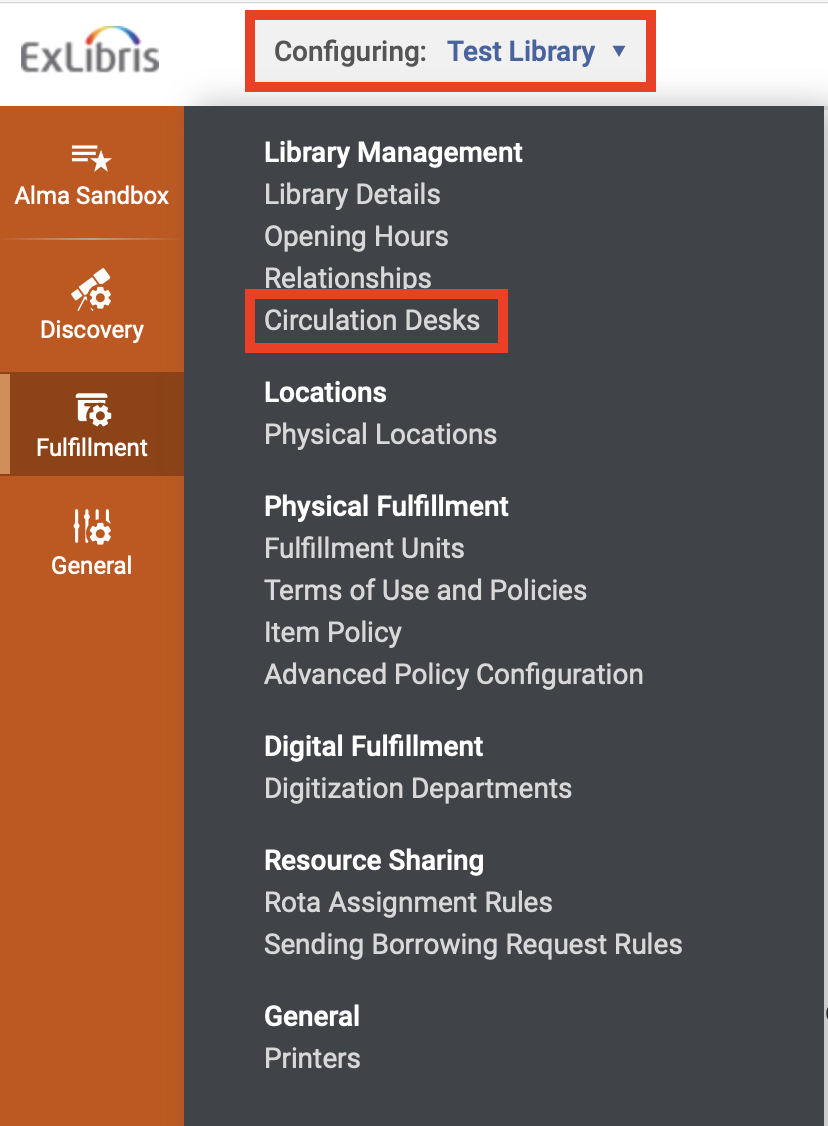Click the Alma Sandbox star list icon
The image size is (828, 1126).
pyautogui.click(x=91, y=157)
